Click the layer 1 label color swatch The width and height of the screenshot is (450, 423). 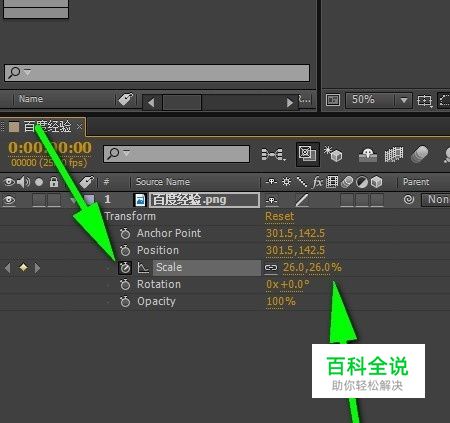click(89, 200)
